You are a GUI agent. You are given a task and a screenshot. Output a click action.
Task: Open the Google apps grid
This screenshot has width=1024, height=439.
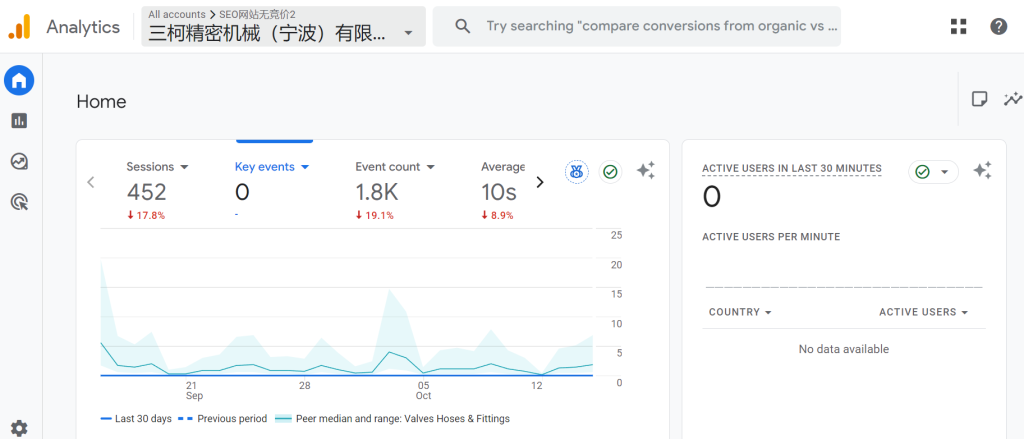[x=959, y=27]
